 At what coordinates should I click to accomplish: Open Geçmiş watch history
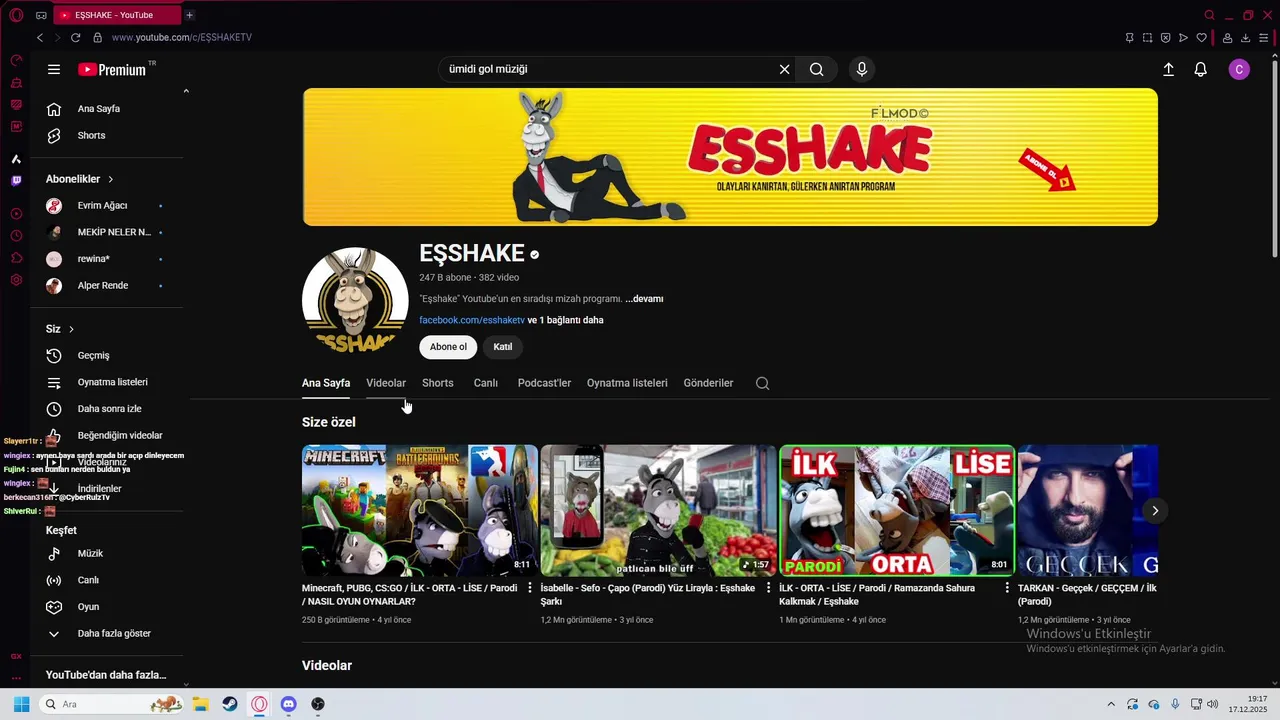107,356
